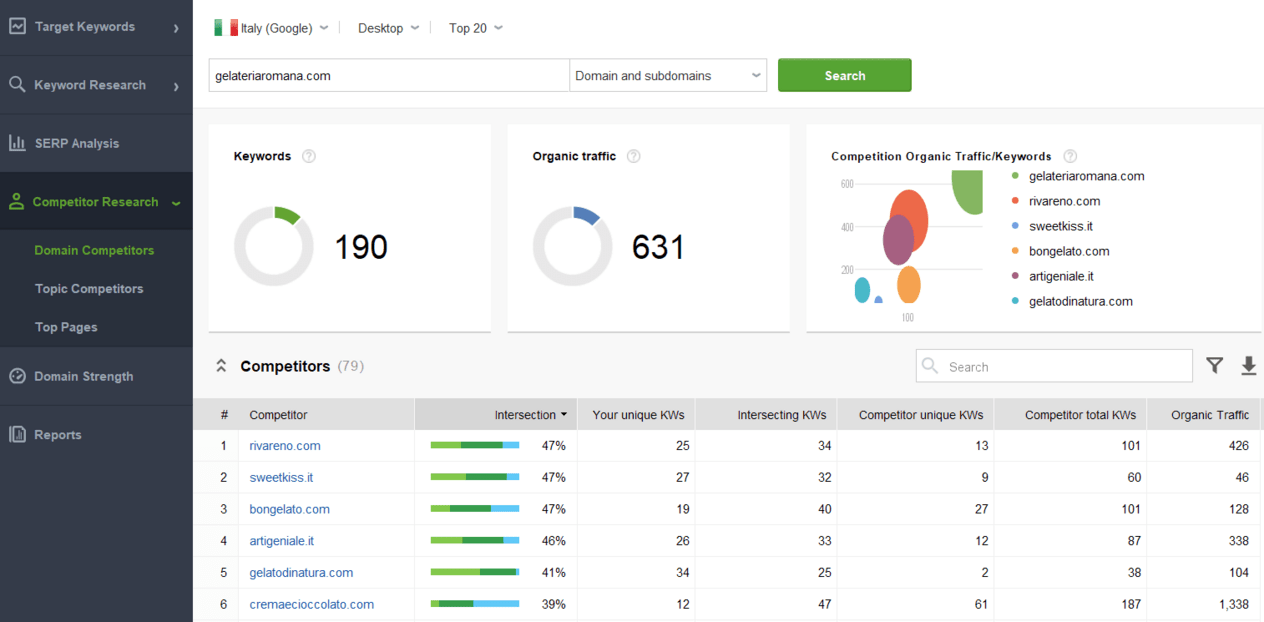This screenshot has height=622, width=1264.
Task: Click the Organic traffic help question mark
Action: tap(634, 156)
